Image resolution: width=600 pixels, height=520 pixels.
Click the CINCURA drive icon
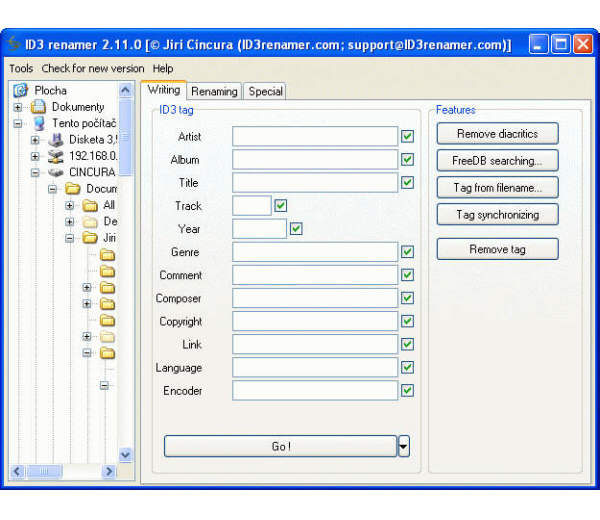click(55, 172)
